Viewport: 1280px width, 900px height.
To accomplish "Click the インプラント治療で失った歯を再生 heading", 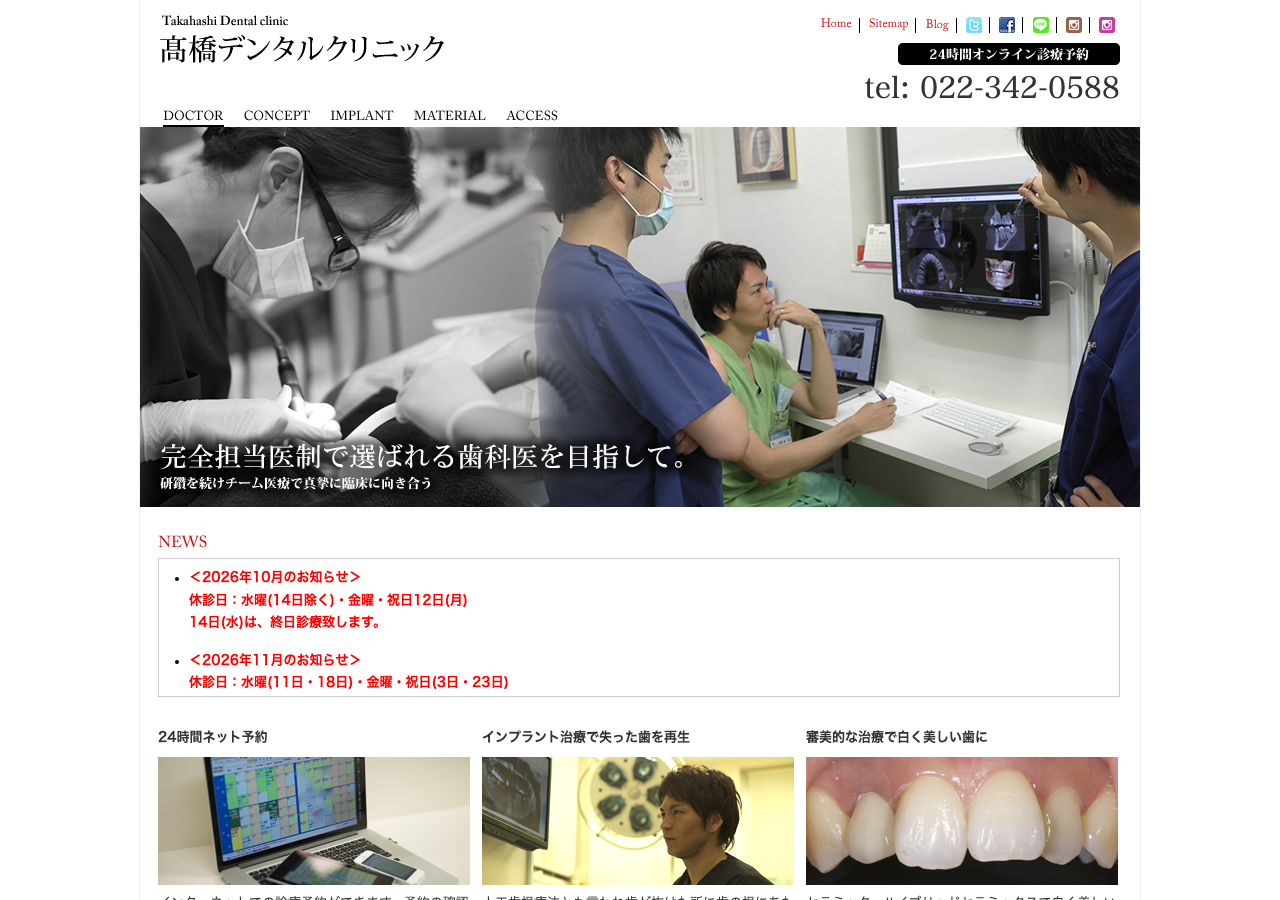I will coord(586,737).
